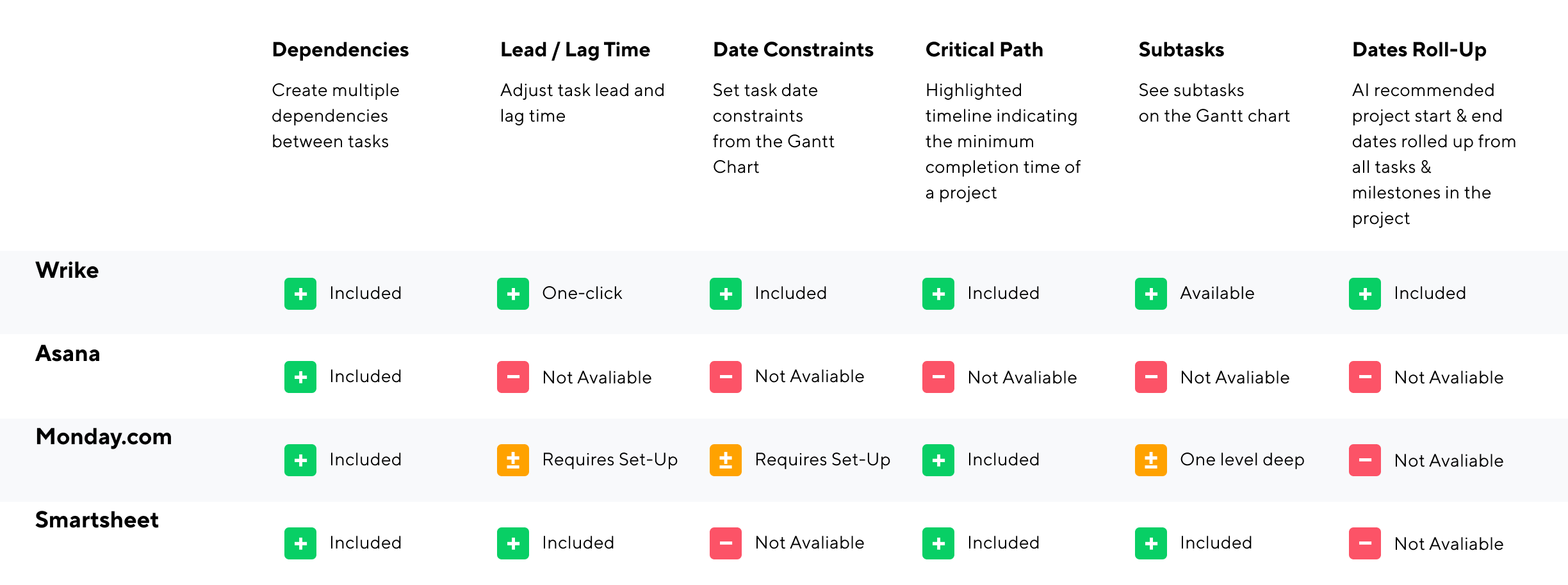Click the green plus icon for Monday.com Critical Path
This screenshot has height=585, width=1568.
(938, 460)
